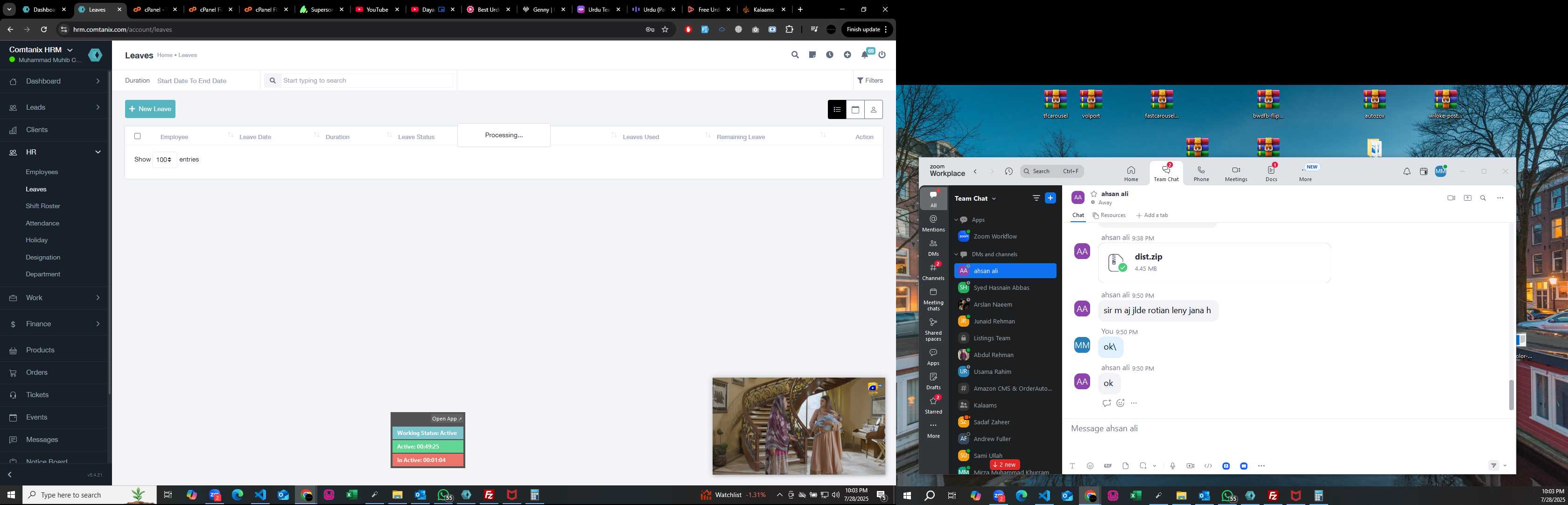Insert code snippet in Zoom chat
The image size is (1568, 505).
1208,466
